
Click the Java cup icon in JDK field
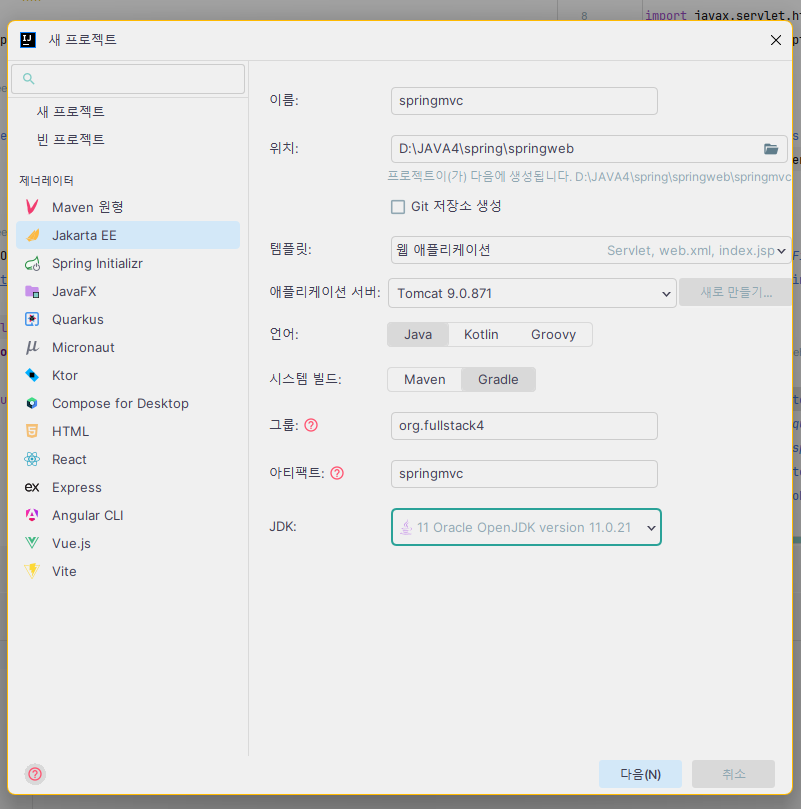[x=406, y=527]
